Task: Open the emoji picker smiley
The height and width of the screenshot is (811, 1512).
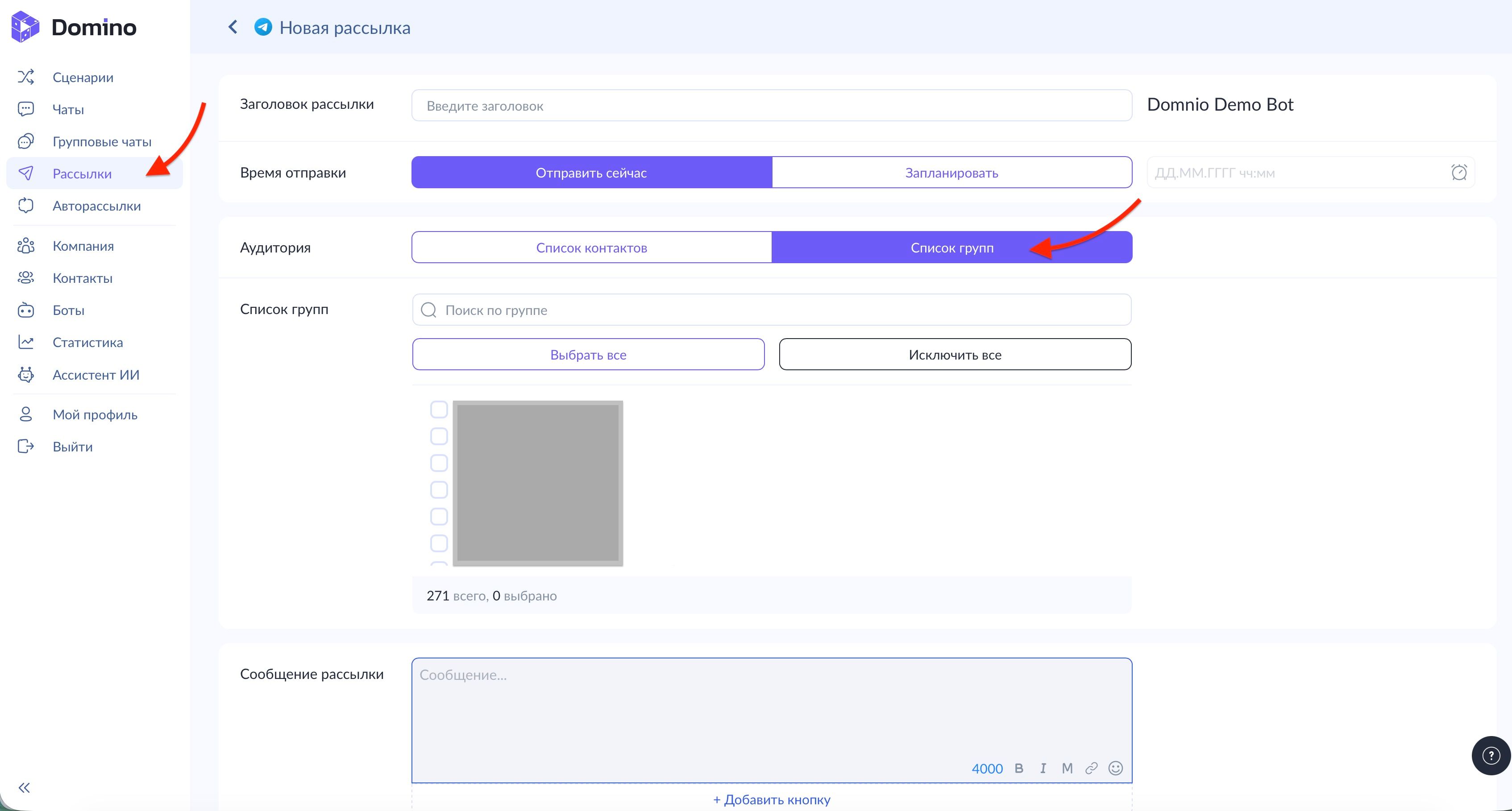Action: click(1115, 768)
